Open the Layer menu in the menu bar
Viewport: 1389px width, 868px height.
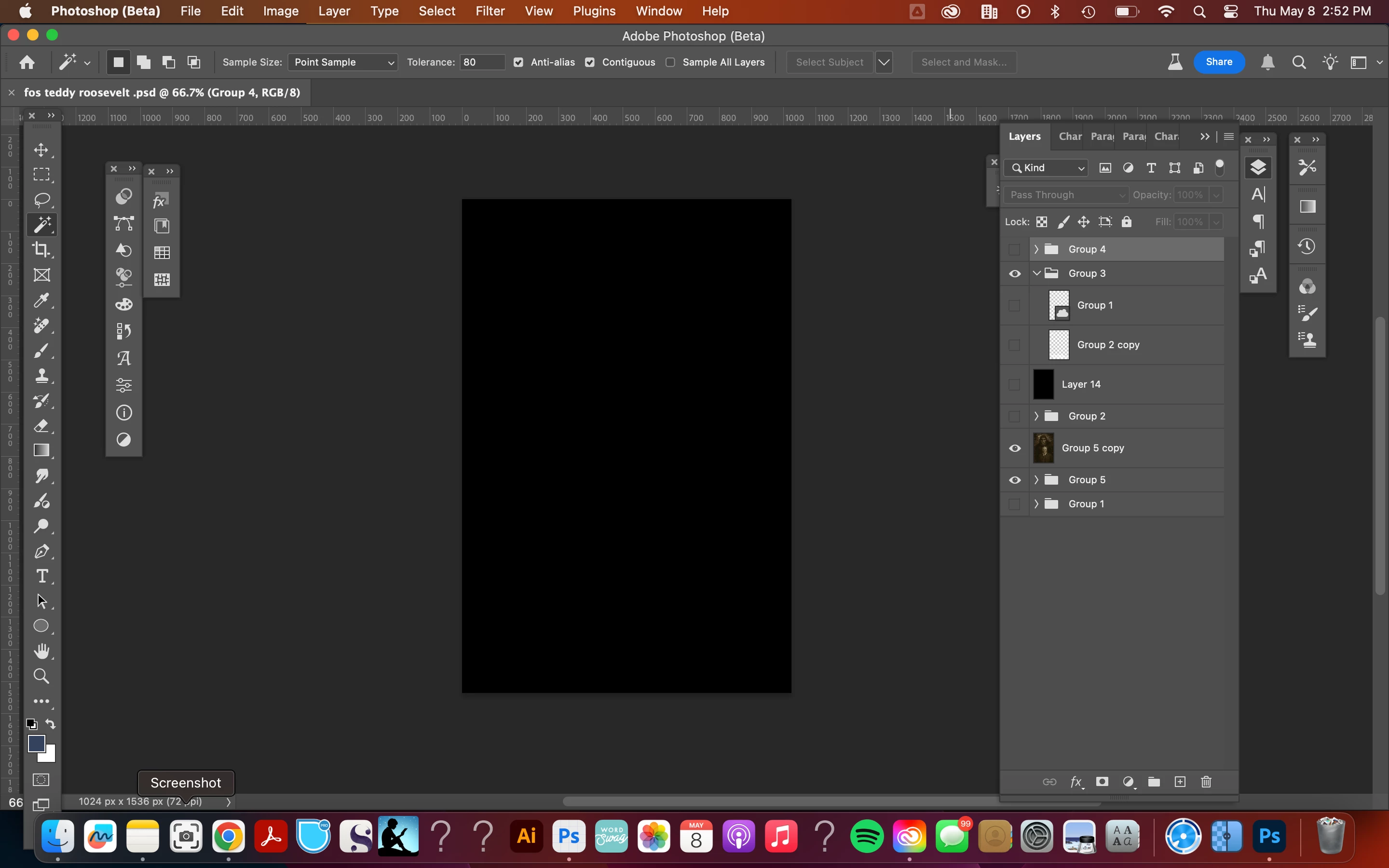(334, 11)
